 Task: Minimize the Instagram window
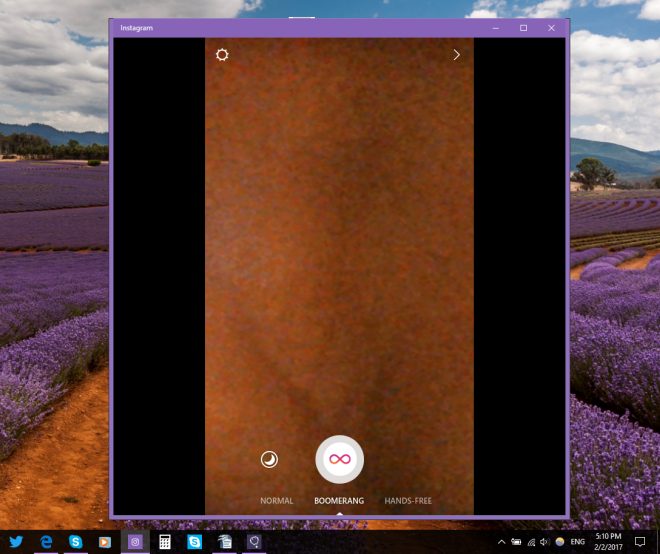496,28
